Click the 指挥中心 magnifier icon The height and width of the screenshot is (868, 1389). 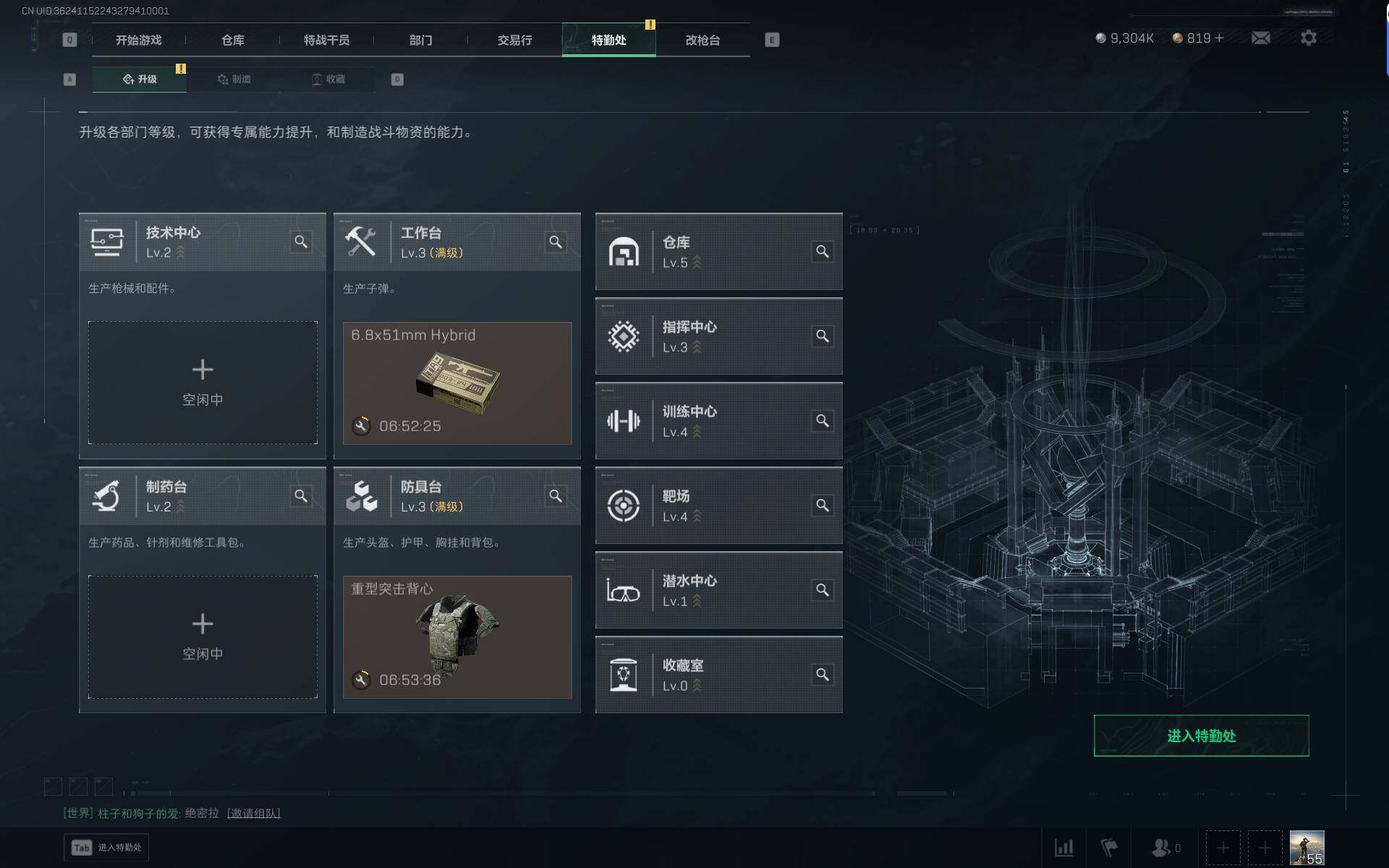click(x=823, y=336)
